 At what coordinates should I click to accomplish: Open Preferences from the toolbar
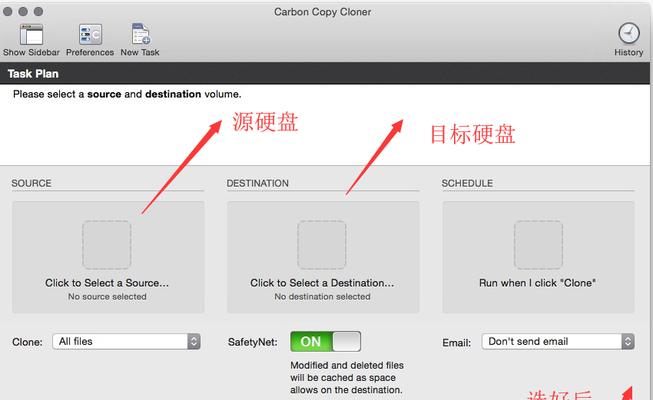(90, 35)
